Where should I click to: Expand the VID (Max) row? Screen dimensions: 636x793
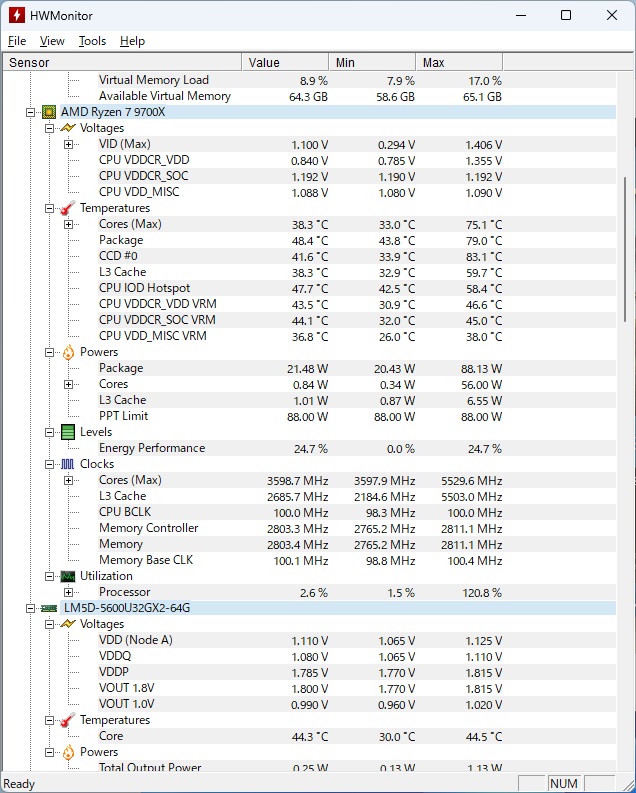68,145
